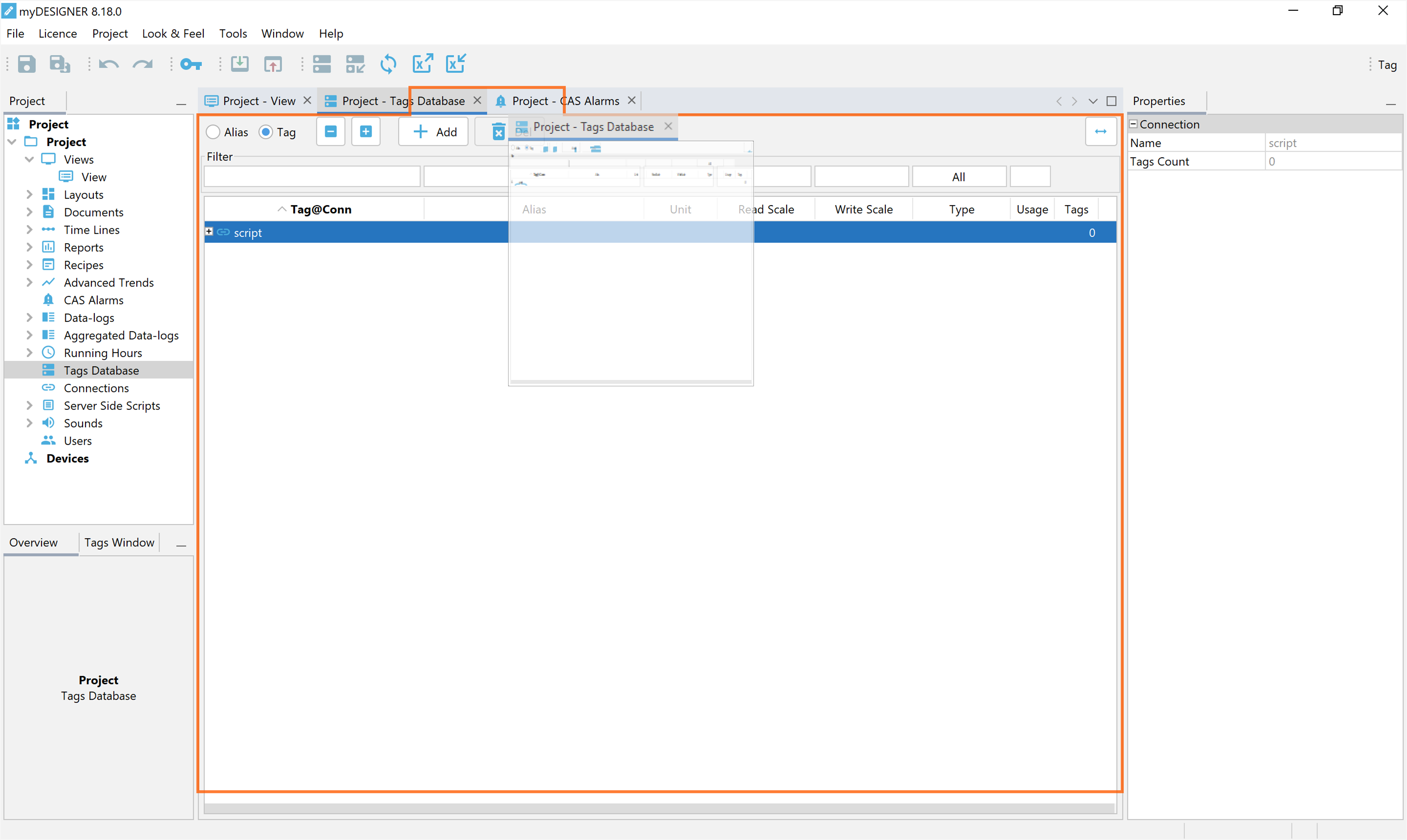Click the first Filter input field

point(312,177)
